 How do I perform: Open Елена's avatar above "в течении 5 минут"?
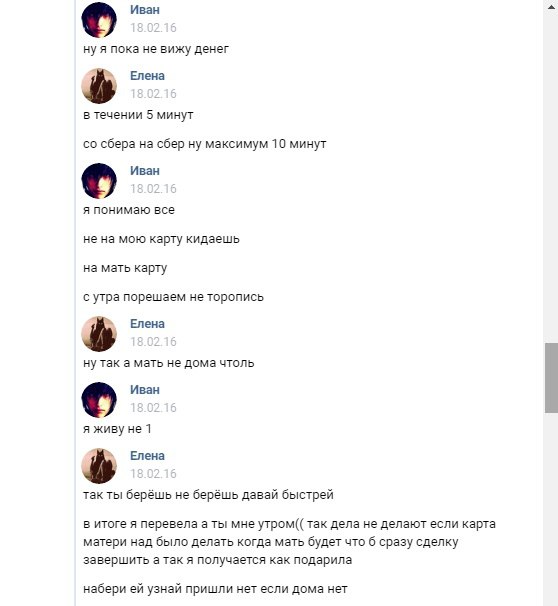point(99,86)
